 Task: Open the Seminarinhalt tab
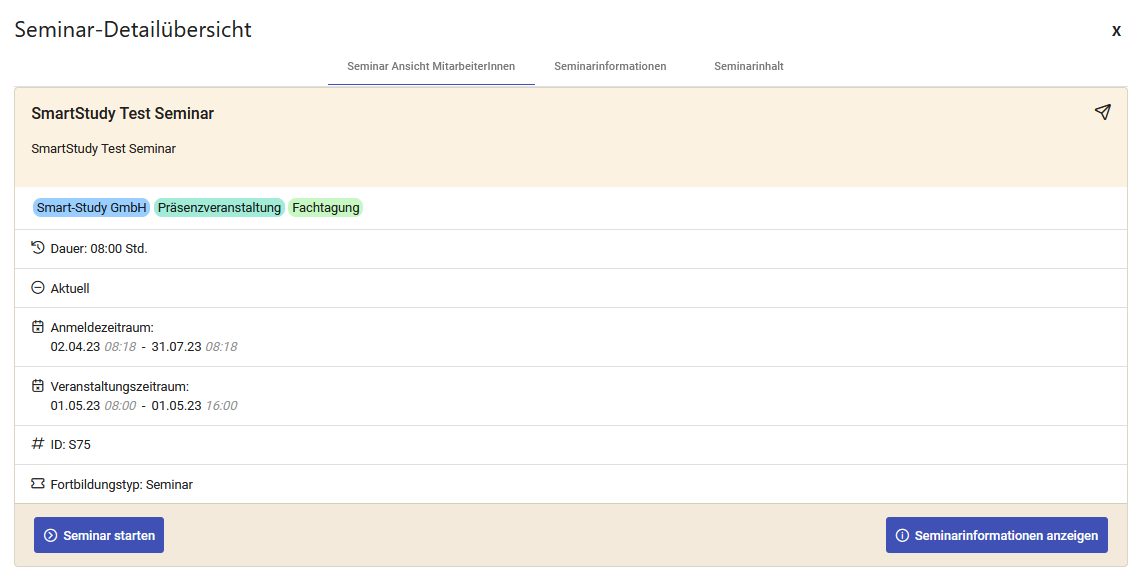748,66
